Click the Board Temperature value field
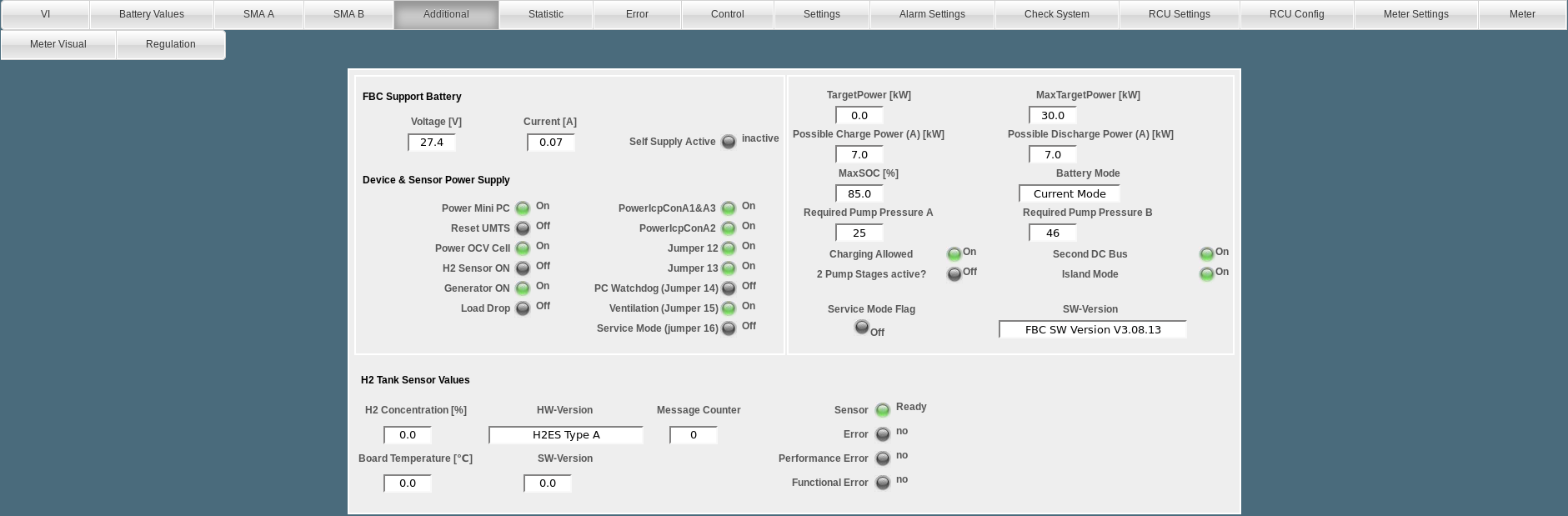Image resolution: width=1568 pixels, height=516 pixels. tap(408, 483)
